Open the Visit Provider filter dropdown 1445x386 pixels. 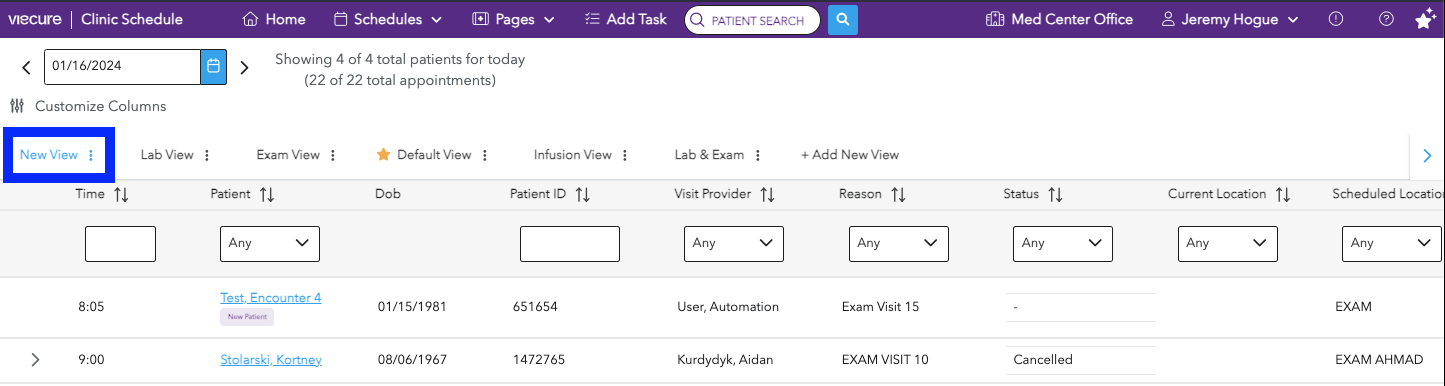(x=734, y=243)
